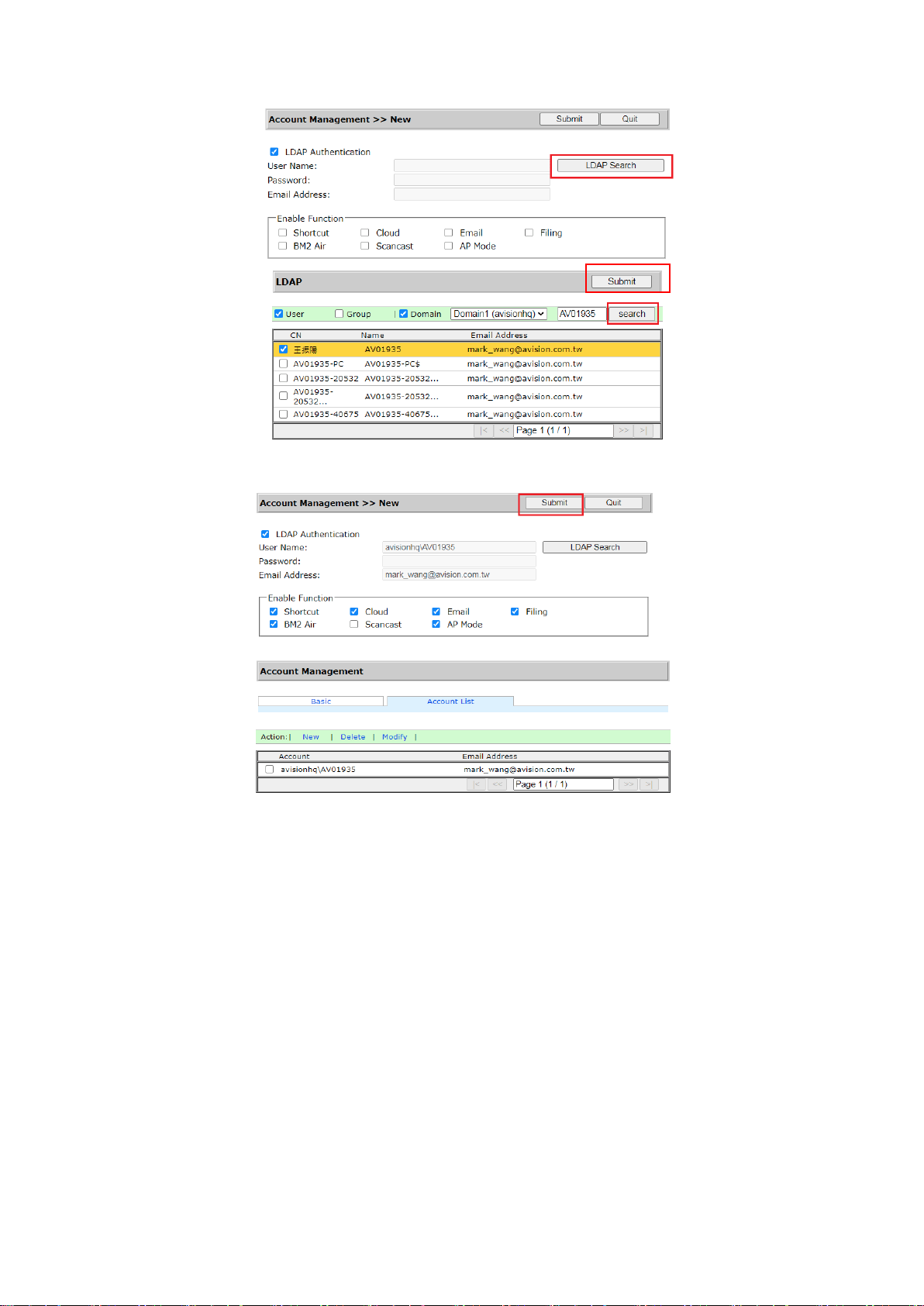Select the AV01935-40675 result row checkbox

click(x=283, y=414)
